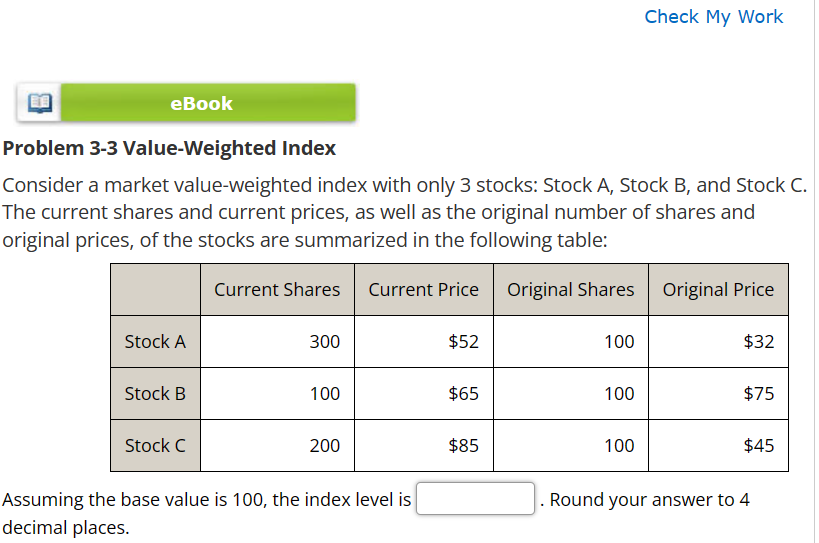
Task: Click Stock B original price $75
Action: click(x=758, y=394)
